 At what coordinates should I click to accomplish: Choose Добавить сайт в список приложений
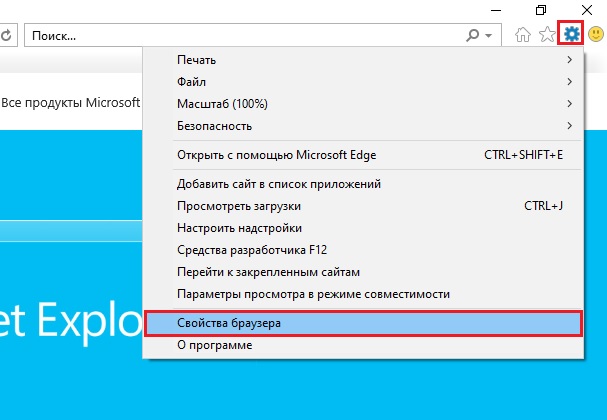point(363,184)
